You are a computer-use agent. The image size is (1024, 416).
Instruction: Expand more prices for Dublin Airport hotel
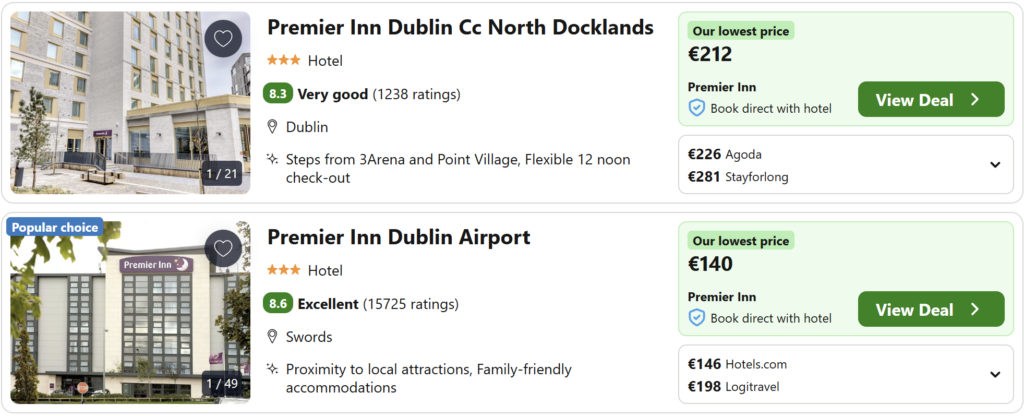(x=995, y=375)
